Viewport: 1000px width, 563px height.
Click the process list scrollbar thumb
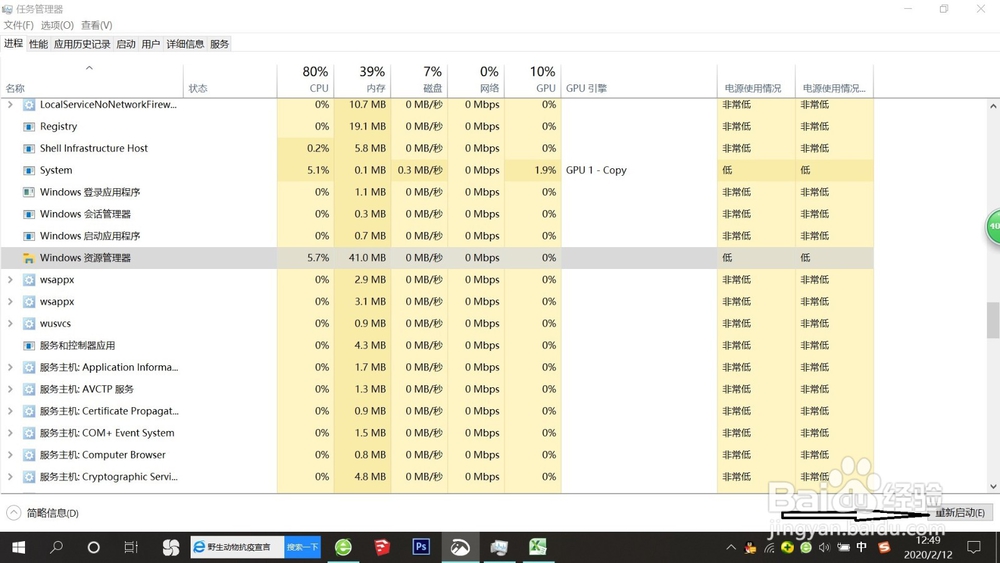click(993, 320)
